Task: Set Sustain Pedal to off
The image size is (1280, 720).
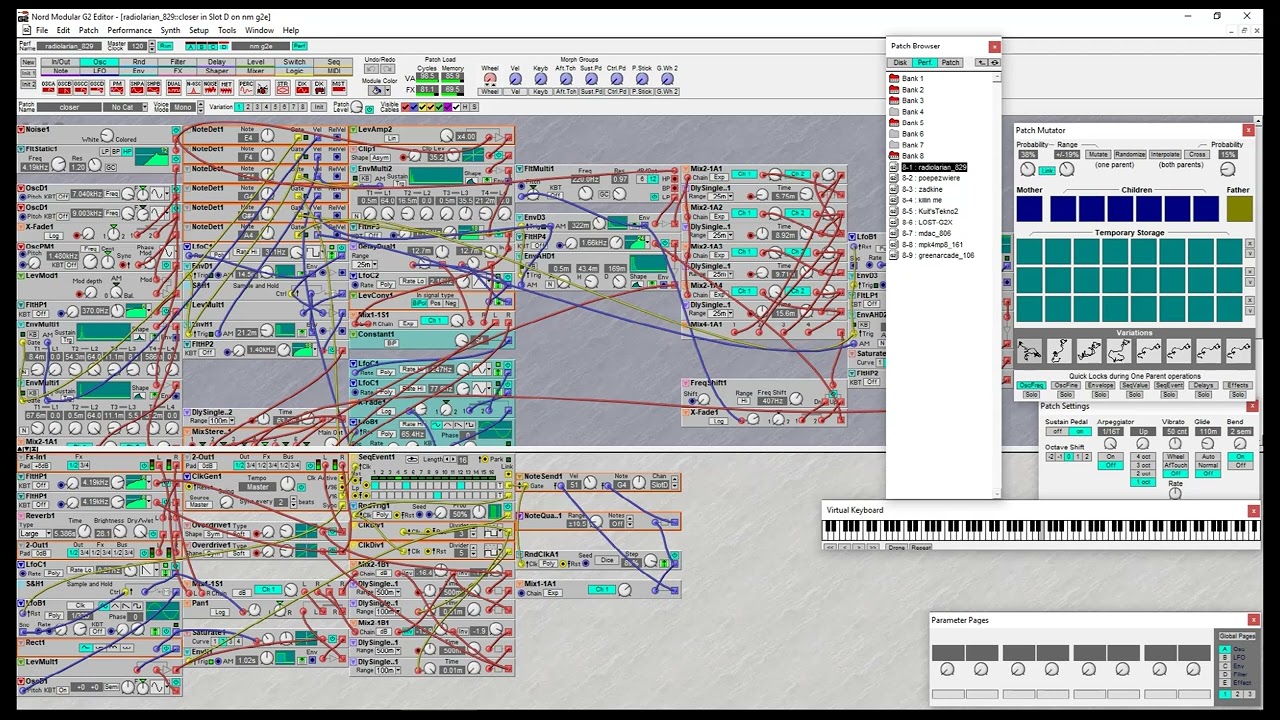Action: (x=1057, y=431)
